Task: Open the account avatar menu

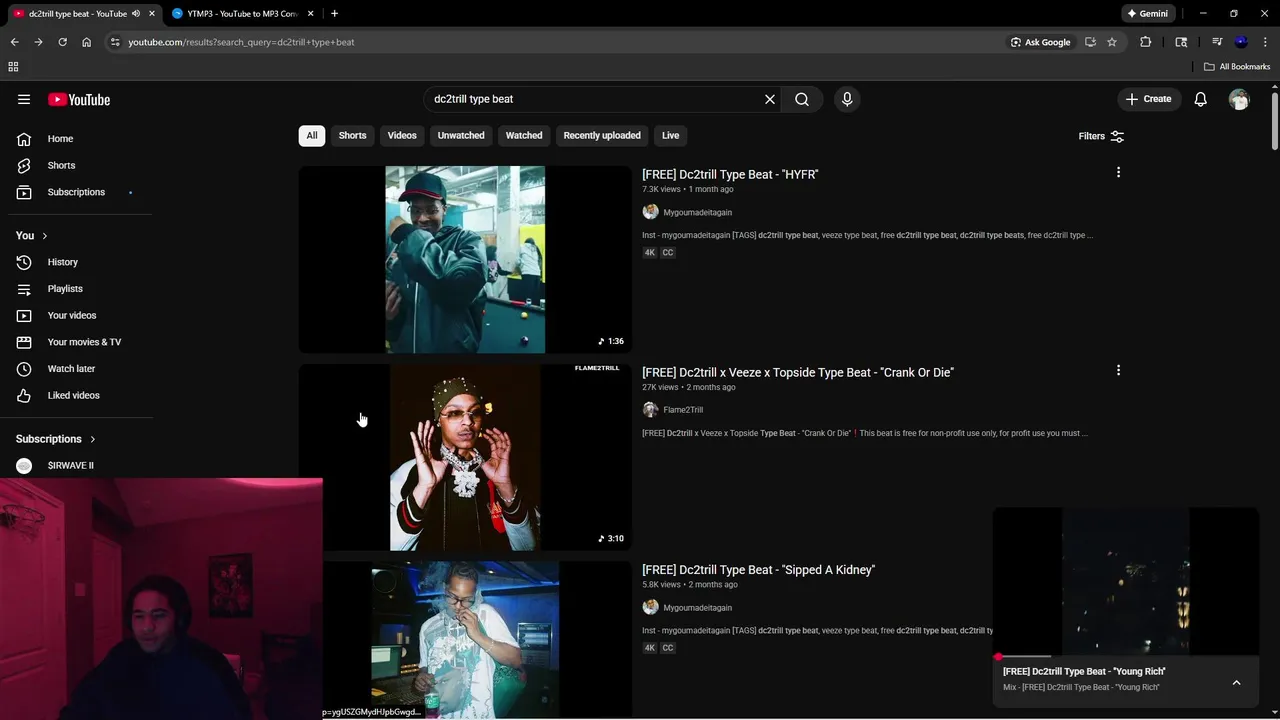Action: click(1239, 99)
